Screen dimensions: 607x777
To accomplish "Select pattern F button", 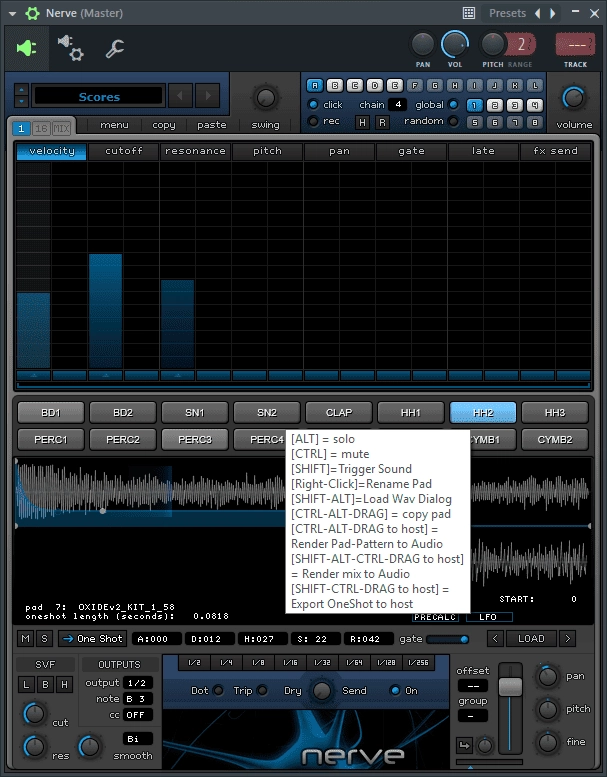I will point(415,85).
